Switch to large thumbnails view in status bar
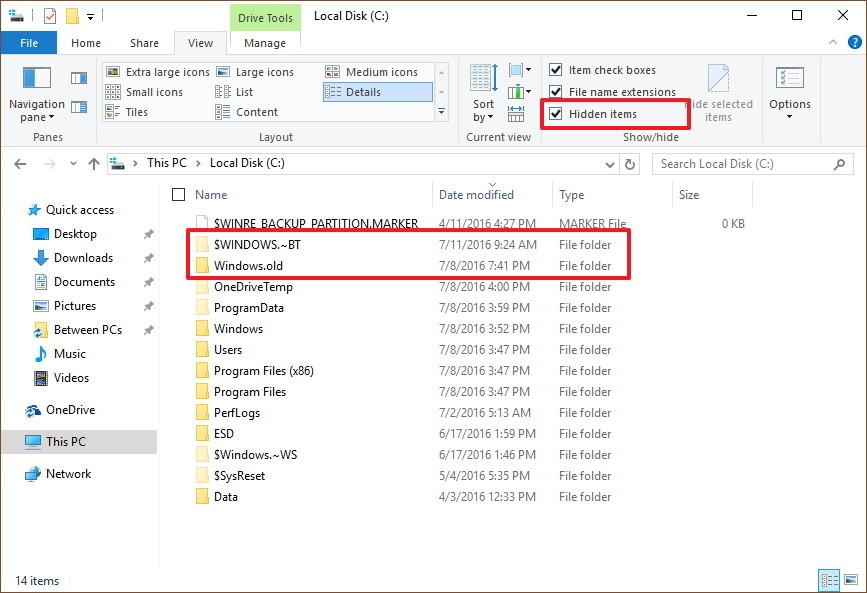The height and width of the screenshot is (593, 867). click(851, 580)
